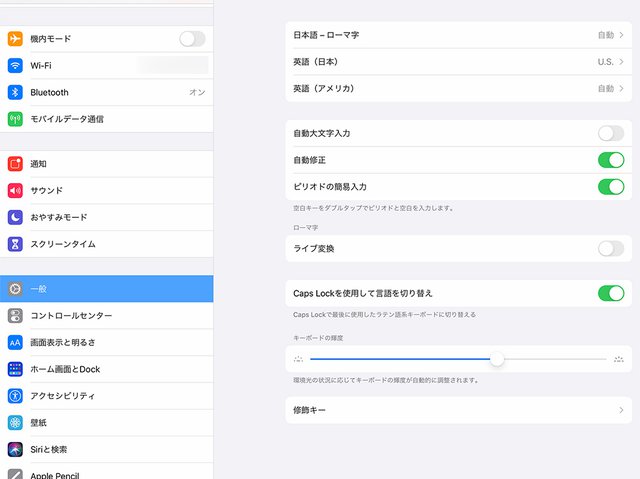Screen dimensions: 640x479
Task: Turn on 機内モード airplane mode switch
Action: 192,39
